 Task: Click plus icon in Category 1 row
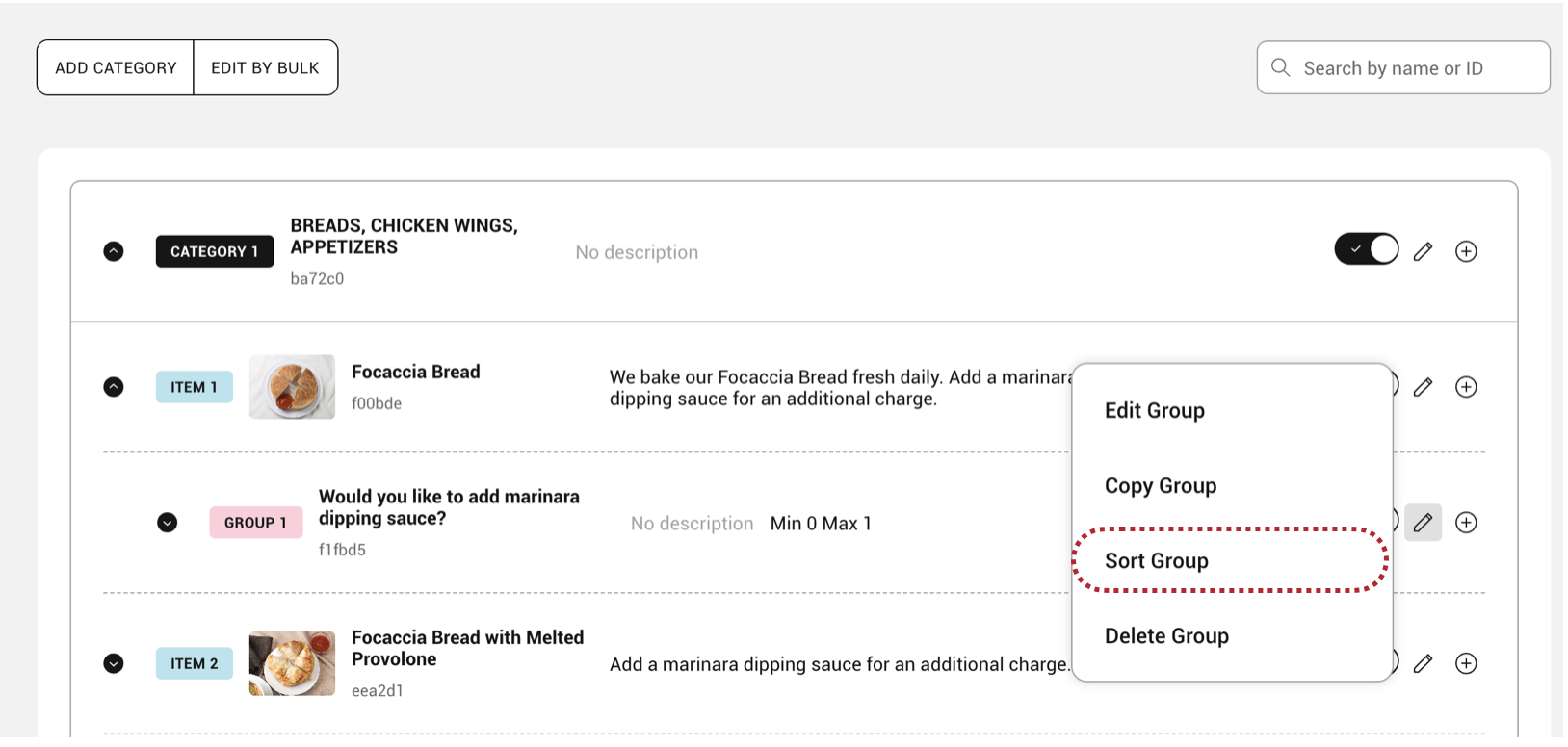[1466, 251]
